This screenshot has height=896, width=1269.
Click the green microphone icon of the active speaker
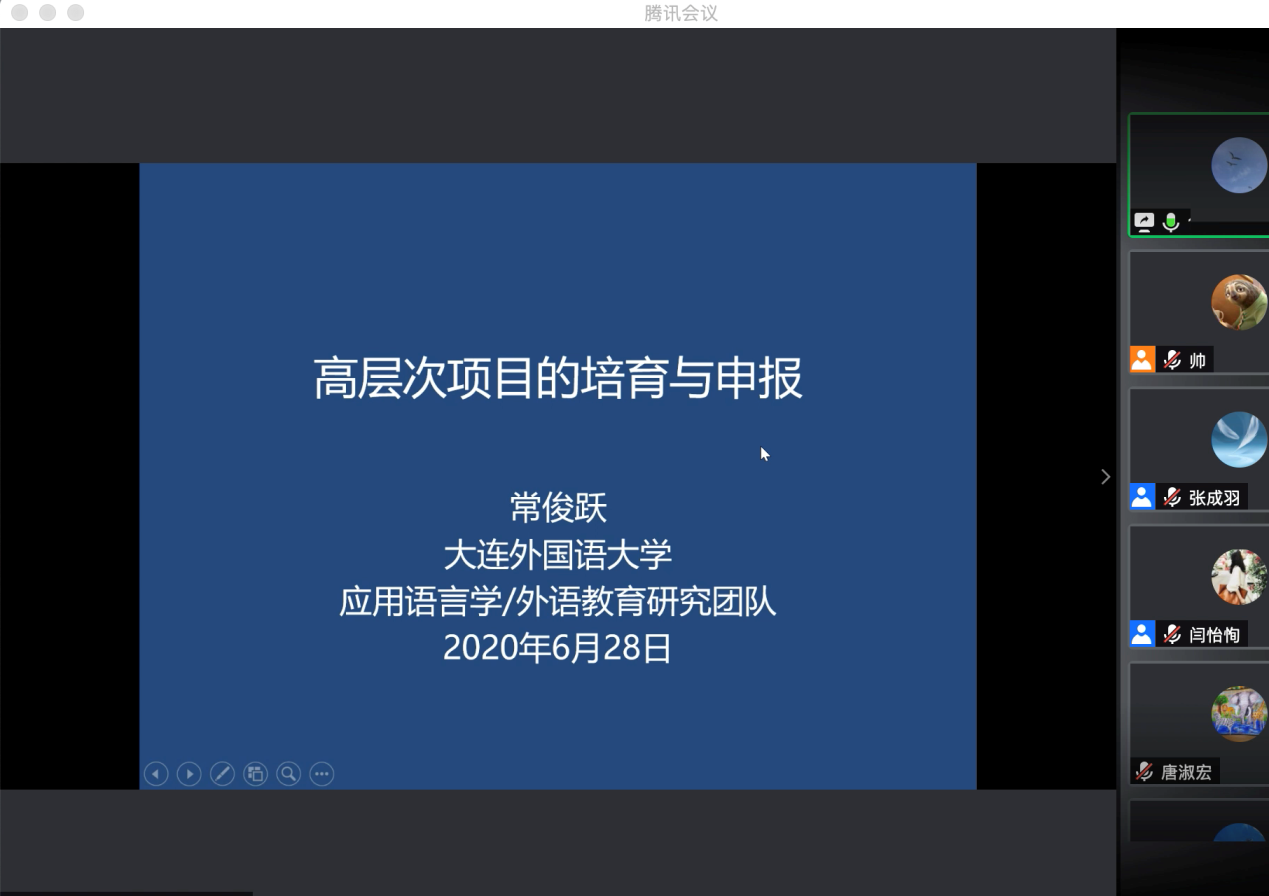pyautogui.click(x=1171, y=222)
